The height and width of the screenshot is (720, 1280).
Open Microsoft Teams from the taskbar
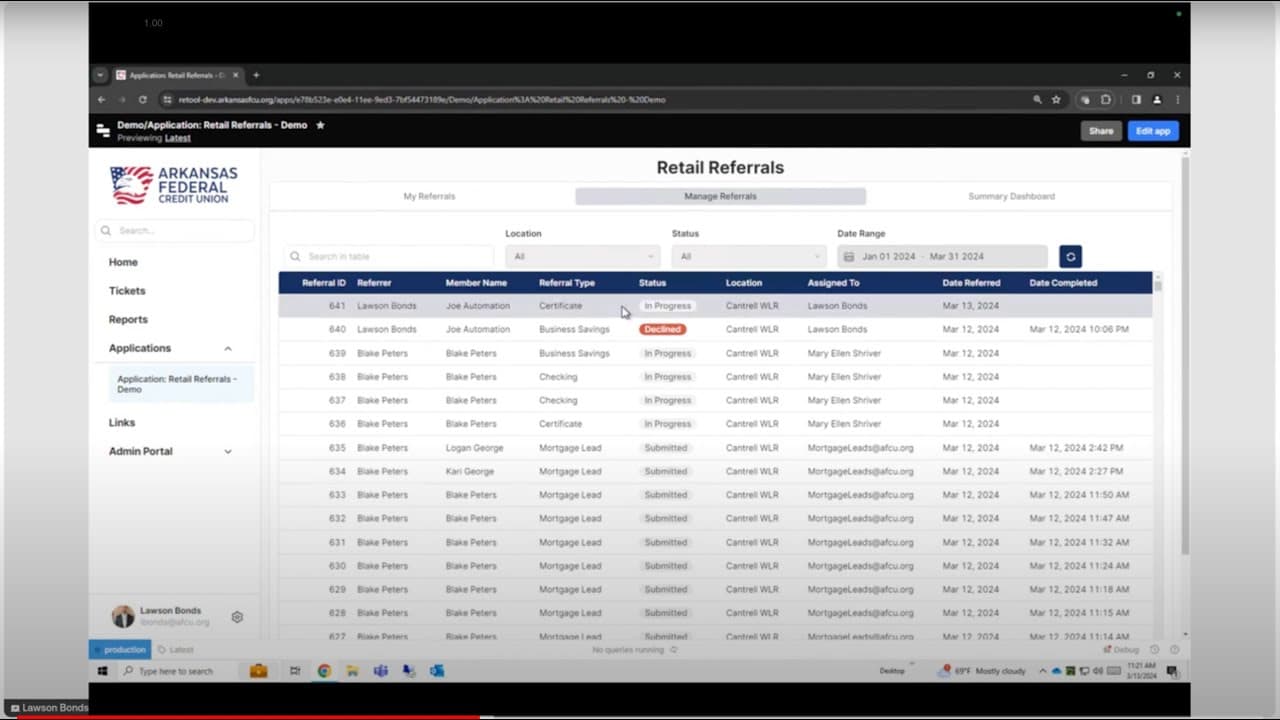click(381, 671)
